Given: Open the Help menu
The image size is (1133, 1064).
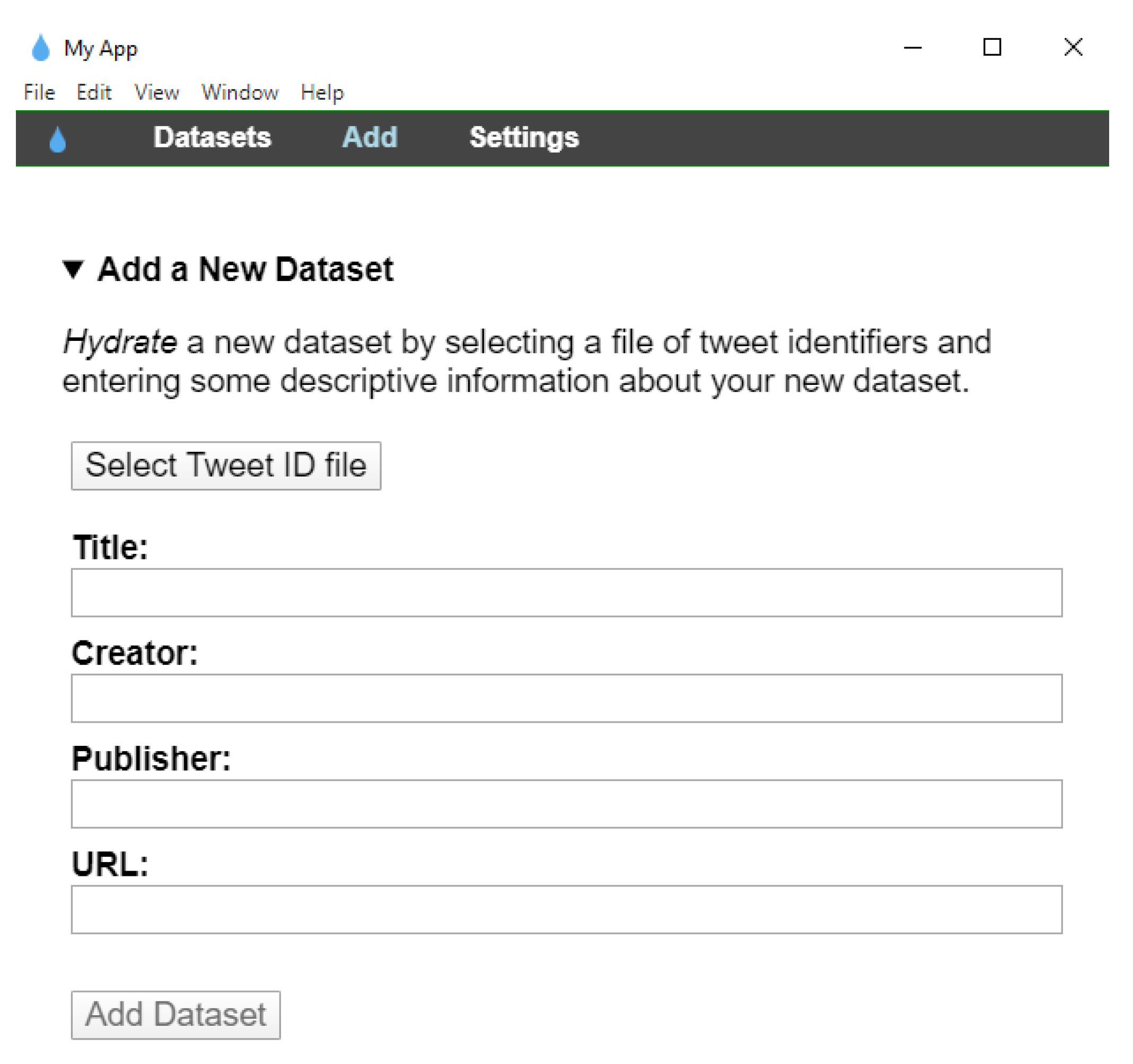Looking at the screenshot, I should point(322,92).
